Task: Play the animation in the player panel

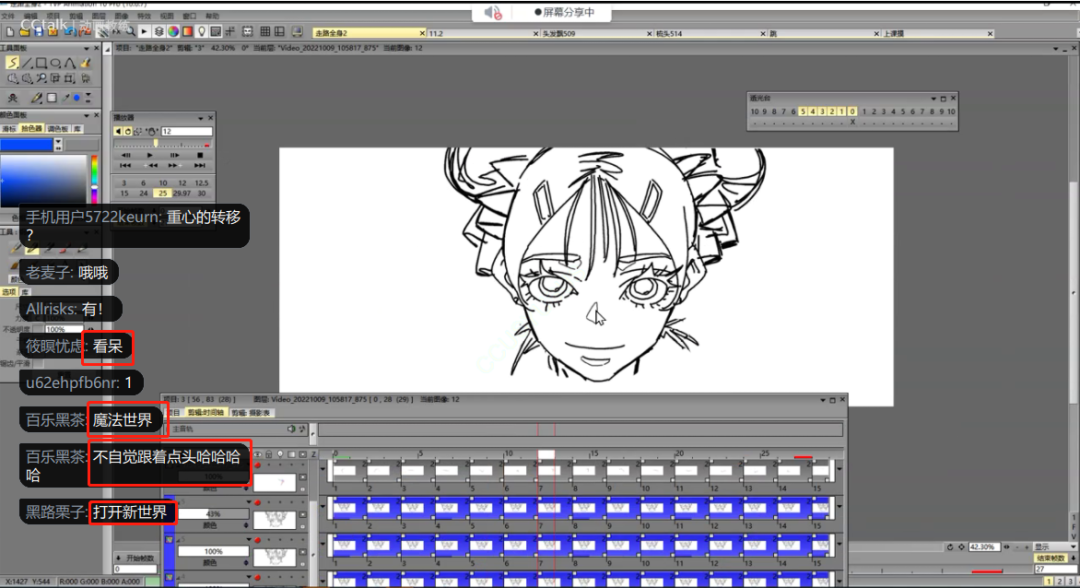Action: pyautogui.click(x=150, y=156)
